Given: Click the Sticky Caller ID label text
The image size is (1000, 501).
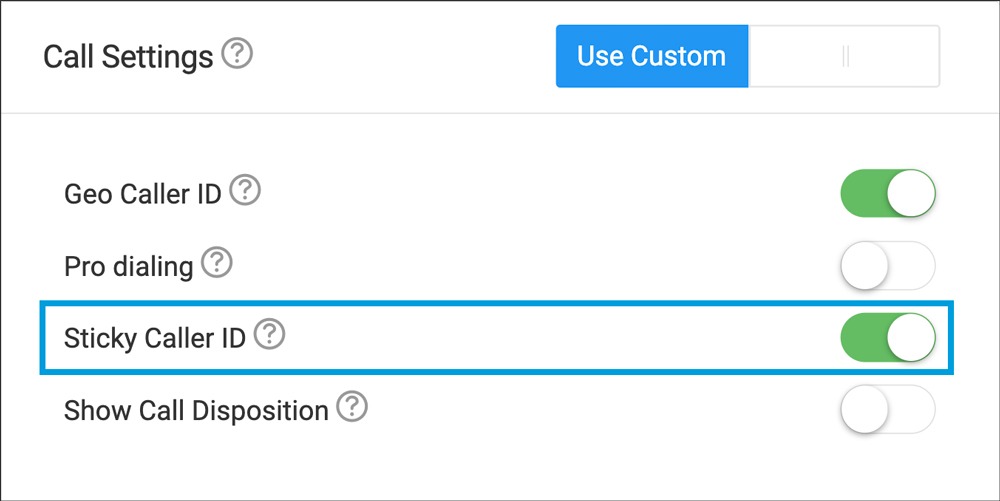Looking at the screenshot, I should [x=154, y=338].
